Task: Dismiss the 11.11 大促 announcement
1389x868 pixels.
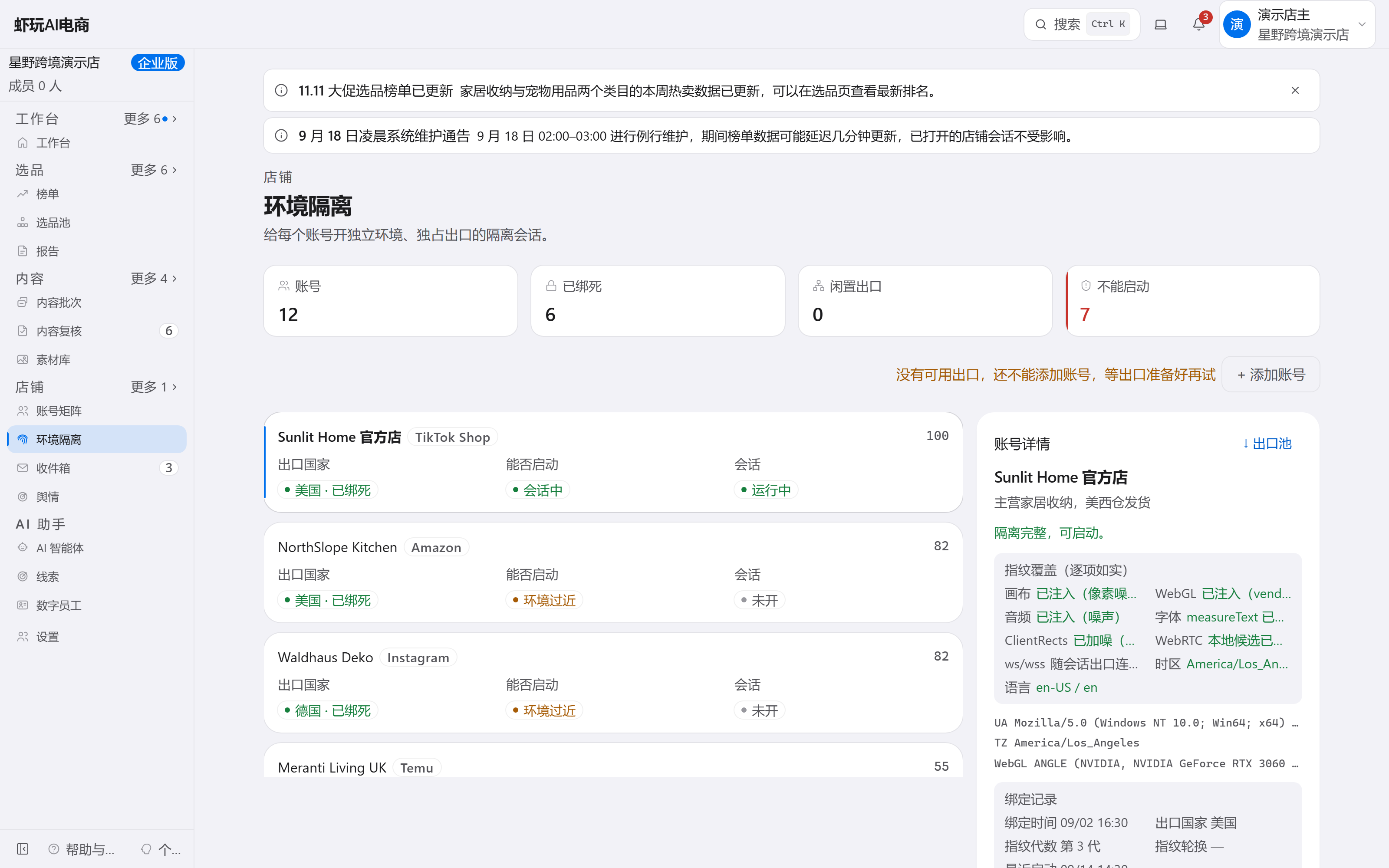Action: tap(1295, 91)
